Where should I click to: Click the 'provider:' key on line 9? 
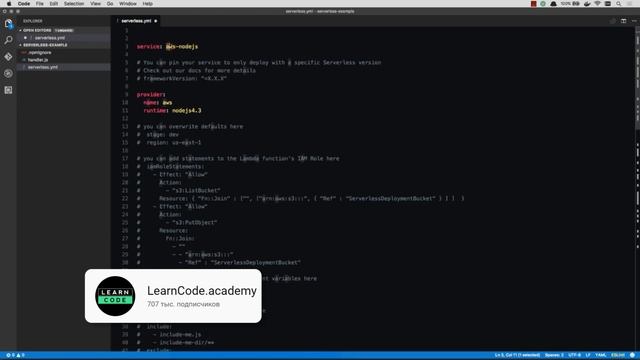coord(151,94)
